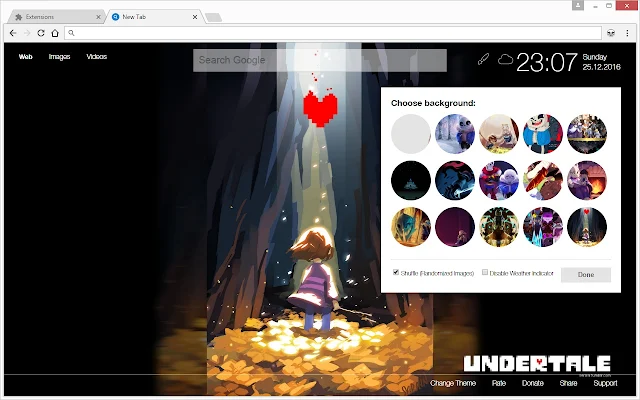Open the browser home page icon
This screenshot has width=640, height=400.
tap(55, 33)
